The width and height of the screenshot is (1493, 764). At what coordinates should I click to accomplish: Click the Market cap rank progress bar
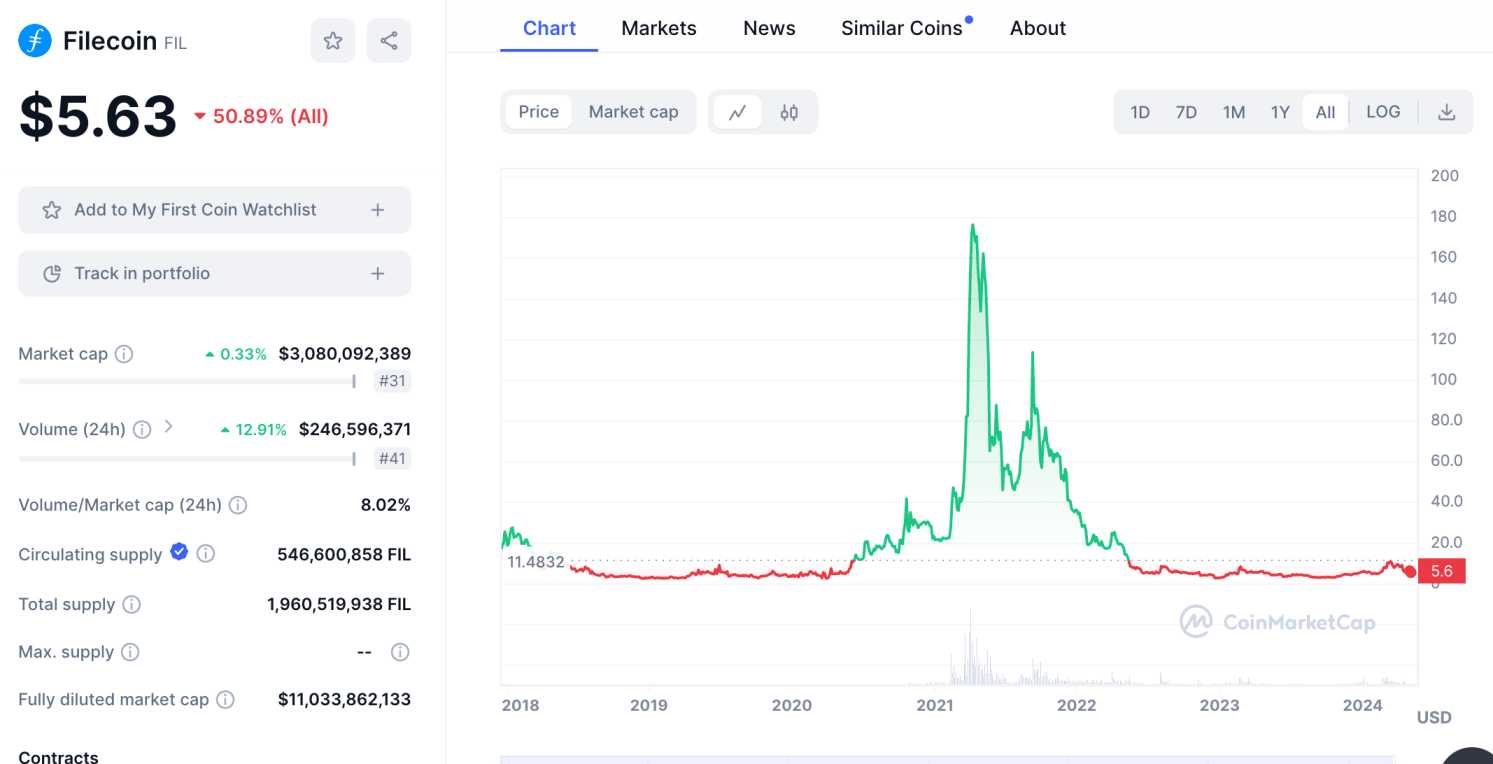click(187, 381)
